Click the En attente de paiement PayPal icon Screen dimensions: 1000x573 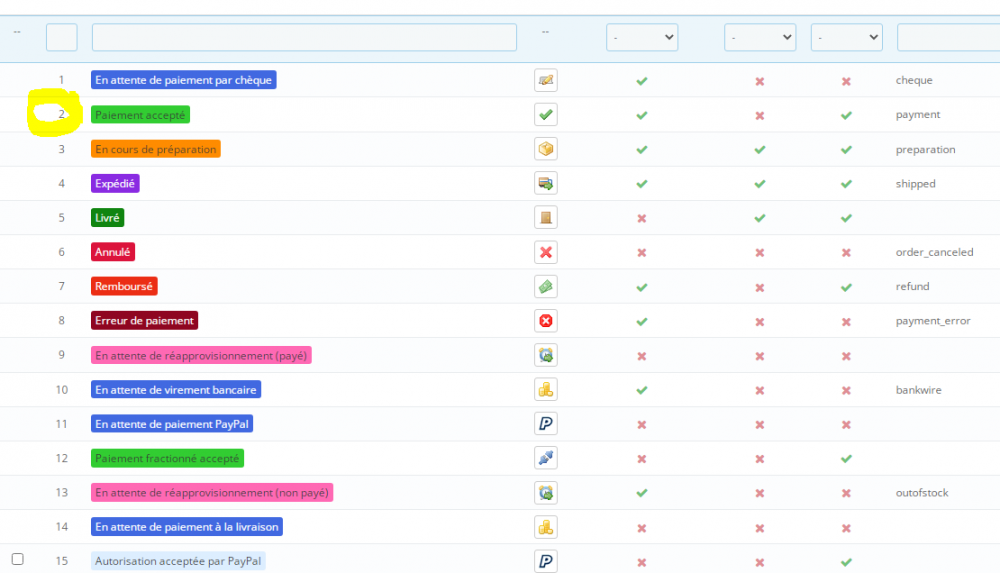click(x=546, y=424)
